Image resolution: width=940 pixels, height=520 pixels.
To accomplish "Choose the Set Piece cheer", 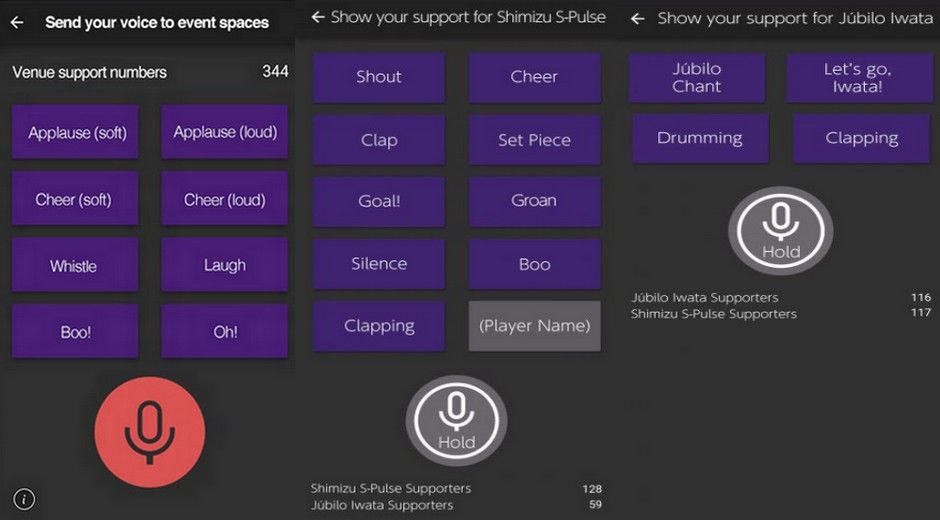I will (534, 140).
